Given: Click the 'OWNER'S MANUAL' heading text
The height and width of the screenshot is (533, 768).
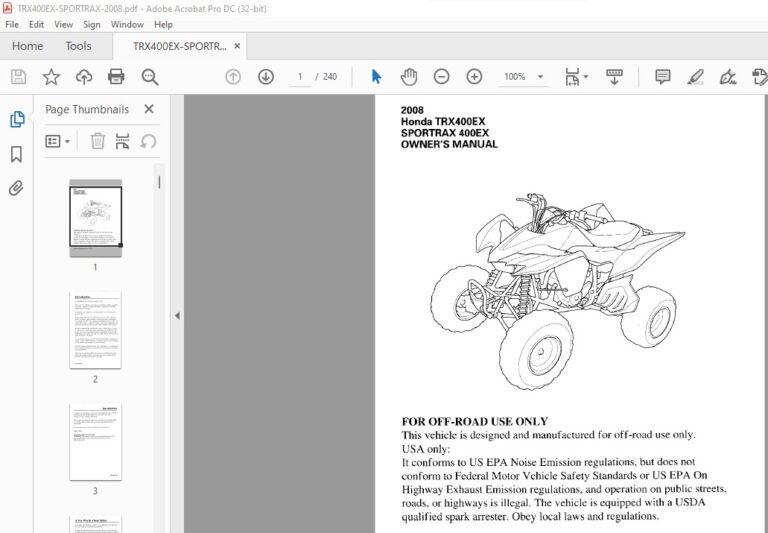Looking at the screenshot, I should tap(449, 145).
